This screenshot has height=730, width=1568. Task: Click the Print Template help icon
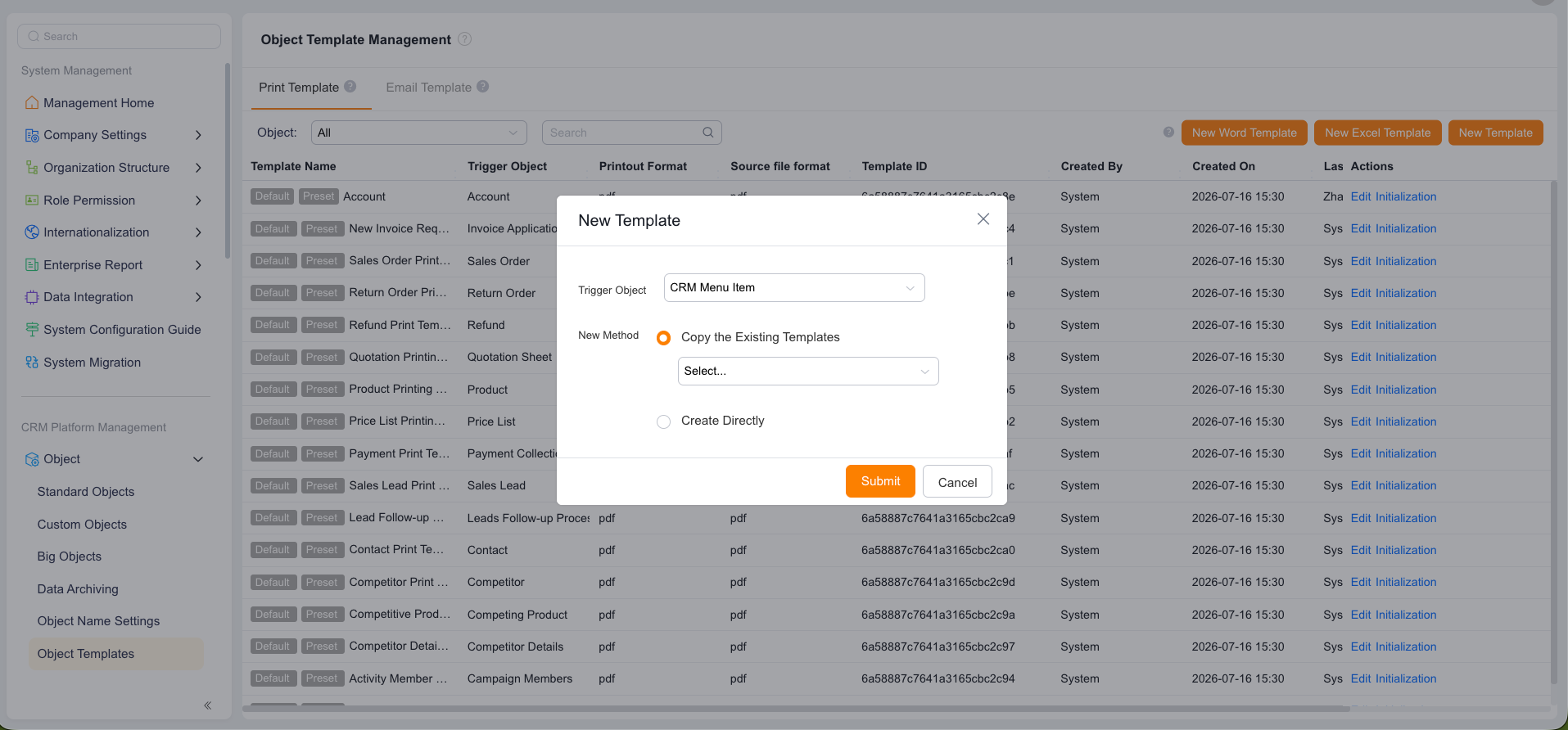point(350,87)
